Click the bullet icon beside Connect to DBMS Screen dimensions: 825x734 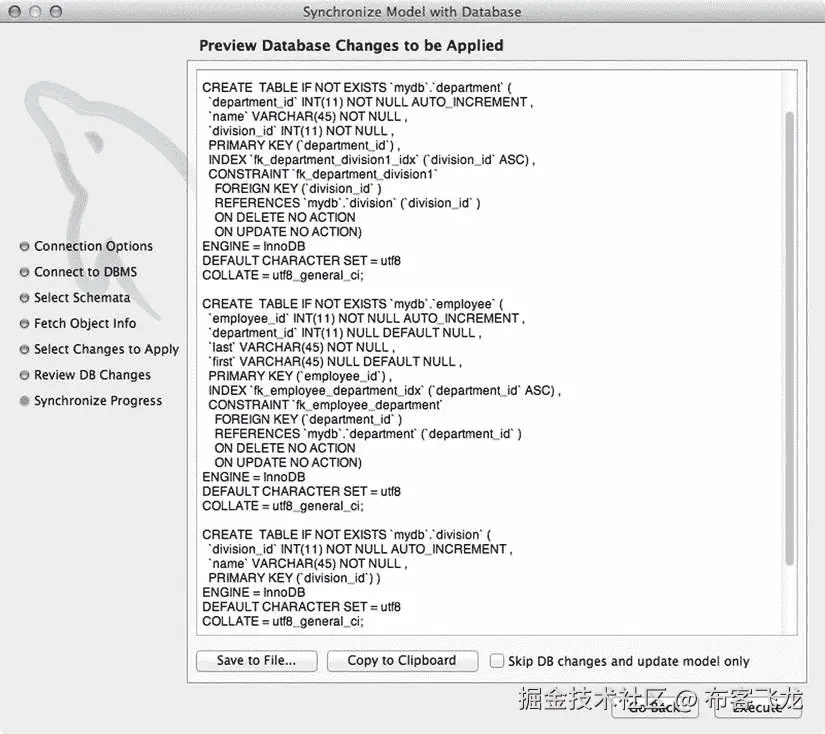point(24,272)
